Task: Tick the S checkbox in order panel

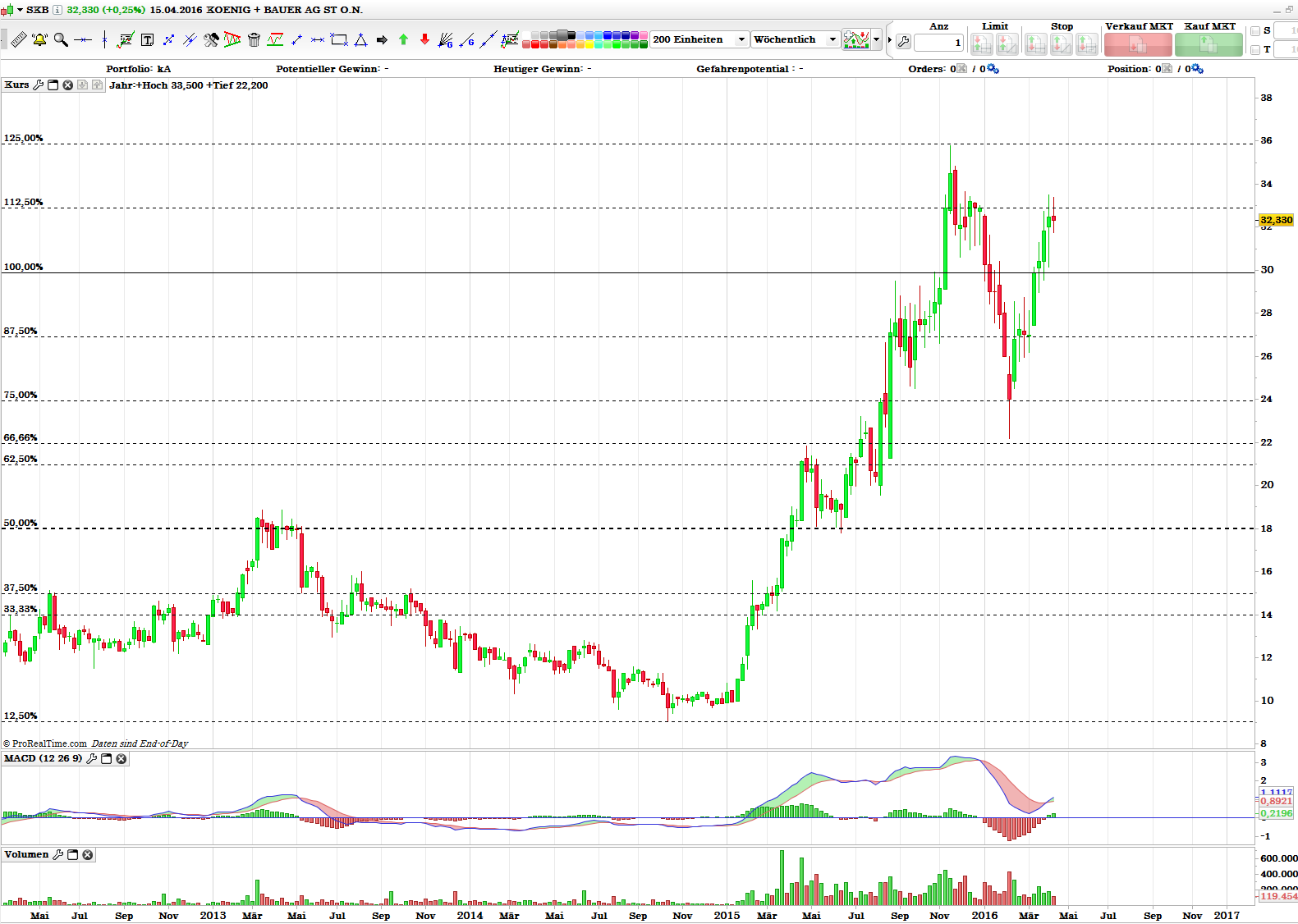Action: (x=1254, y=31)
